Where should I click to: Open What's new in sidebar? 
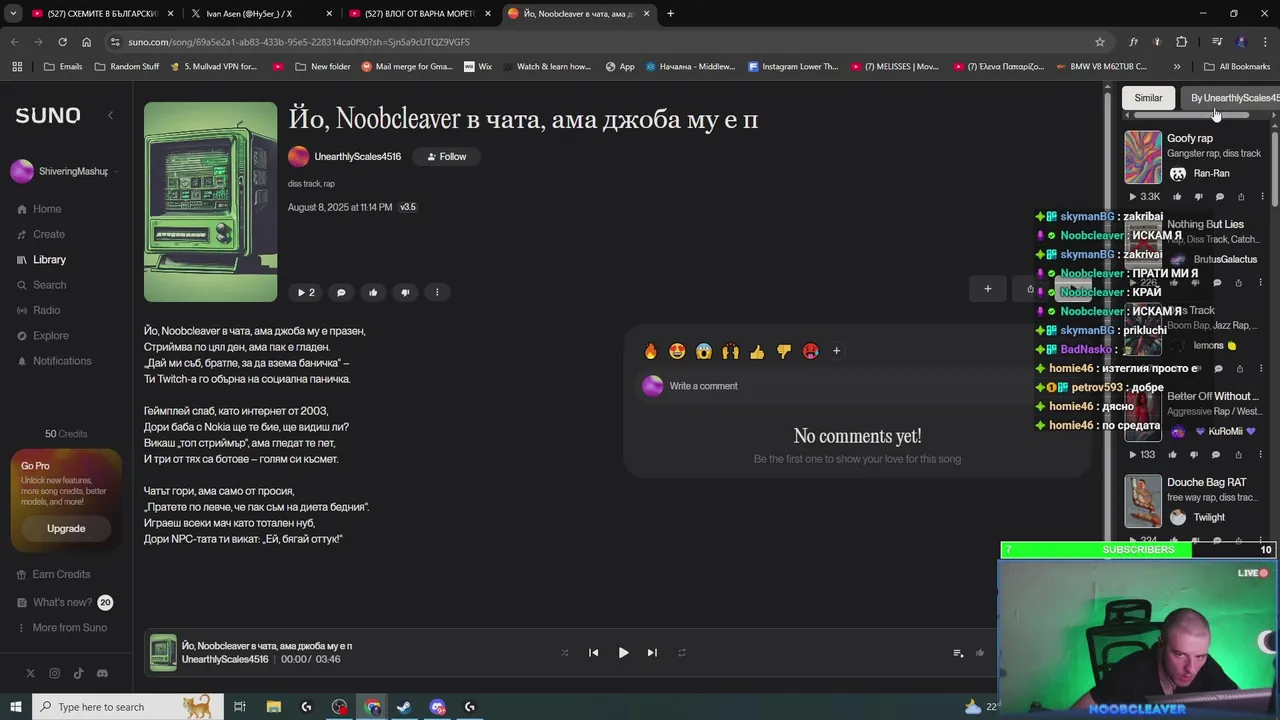[x=65, y=602]
